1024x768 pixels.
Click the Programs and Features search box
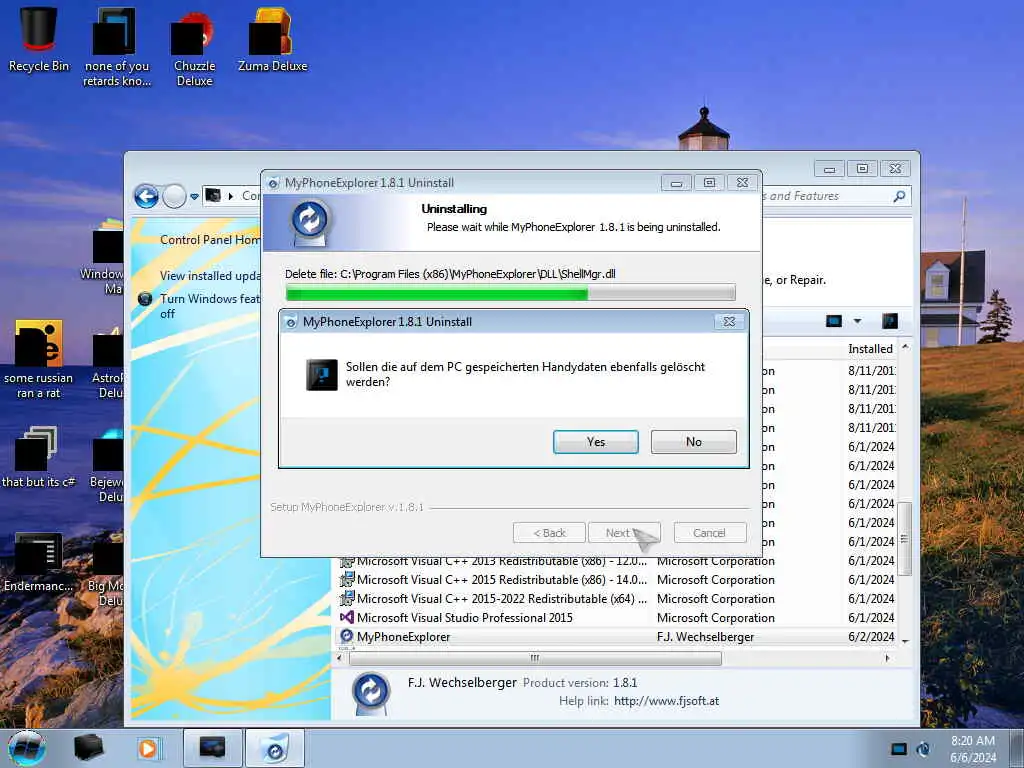tap(836, 196)
